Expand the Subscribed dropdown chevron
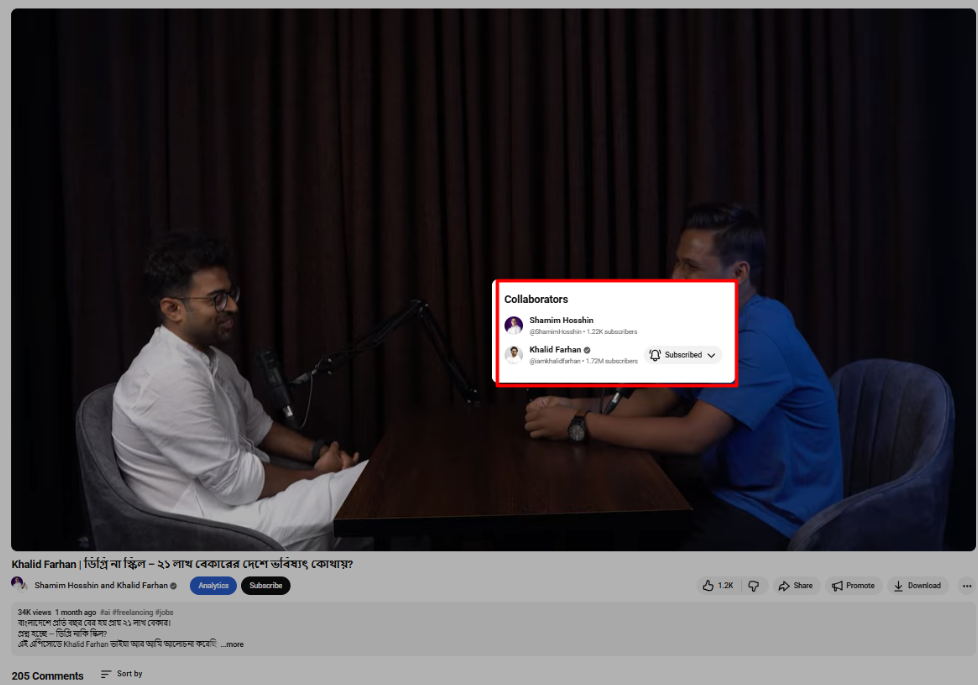The height and width of the screenshot is (685, 978). (711, 355)
